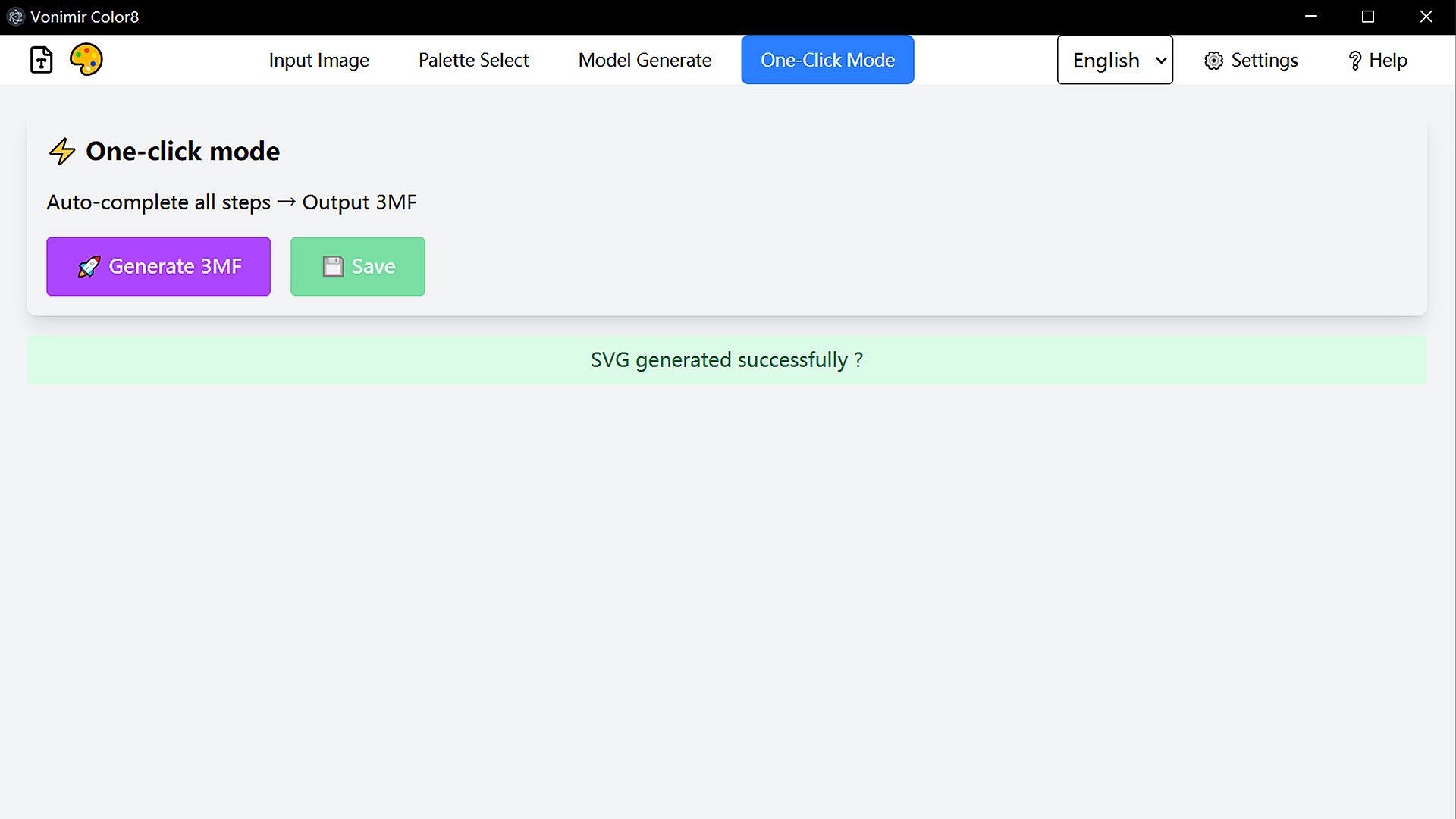The width and height of the screenshot is (1456, 819).
Task: Click the language dropdown chevron arrow
Action: click(1160, 60)
